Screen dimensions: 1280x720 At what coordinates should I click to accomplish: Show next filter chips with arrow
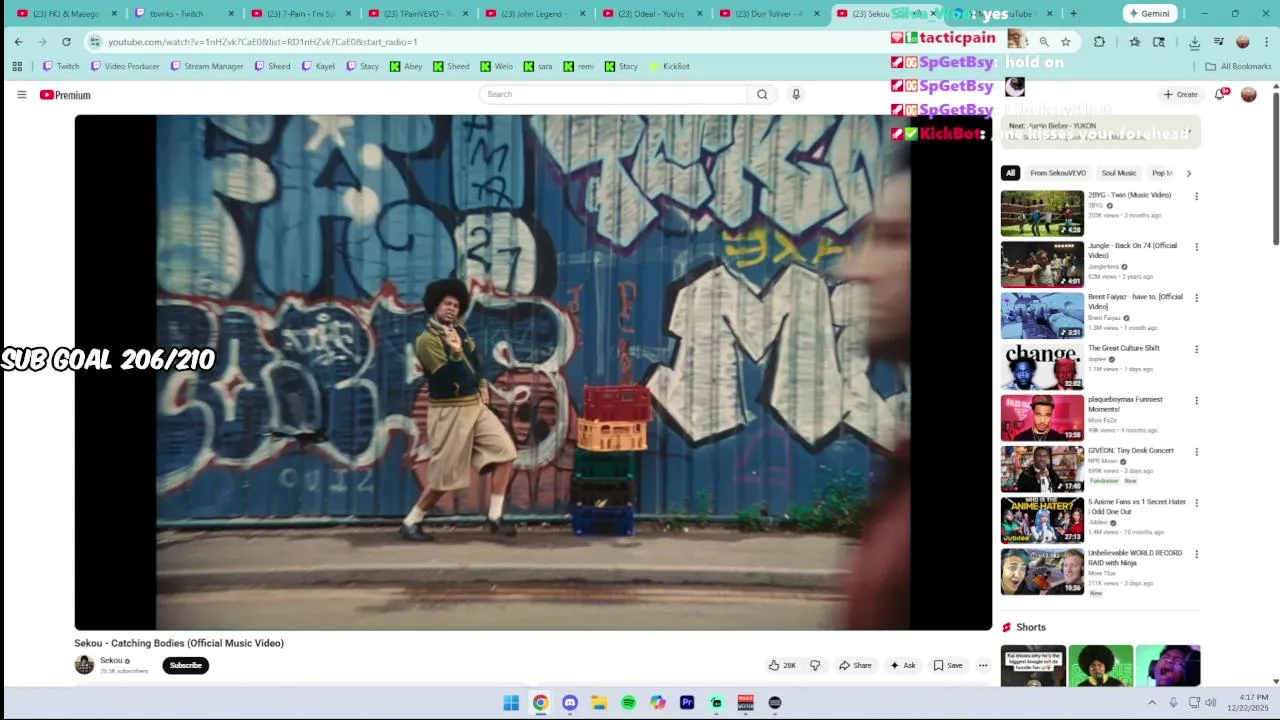pyautogui.click(x=1188, y=173)
